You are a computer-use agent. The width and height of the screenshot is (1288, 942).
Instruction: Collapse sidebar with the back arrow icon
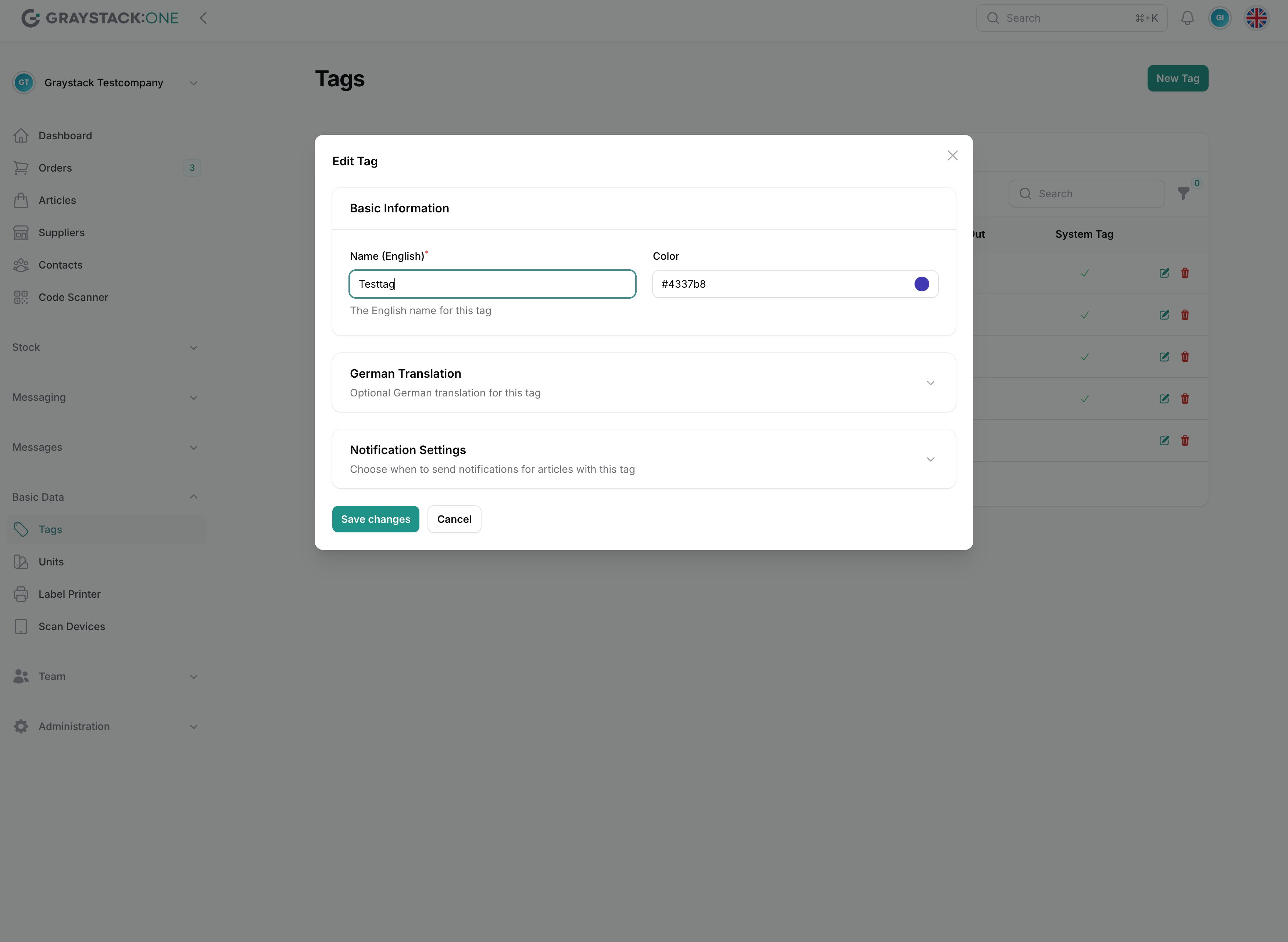click(204, 18)
